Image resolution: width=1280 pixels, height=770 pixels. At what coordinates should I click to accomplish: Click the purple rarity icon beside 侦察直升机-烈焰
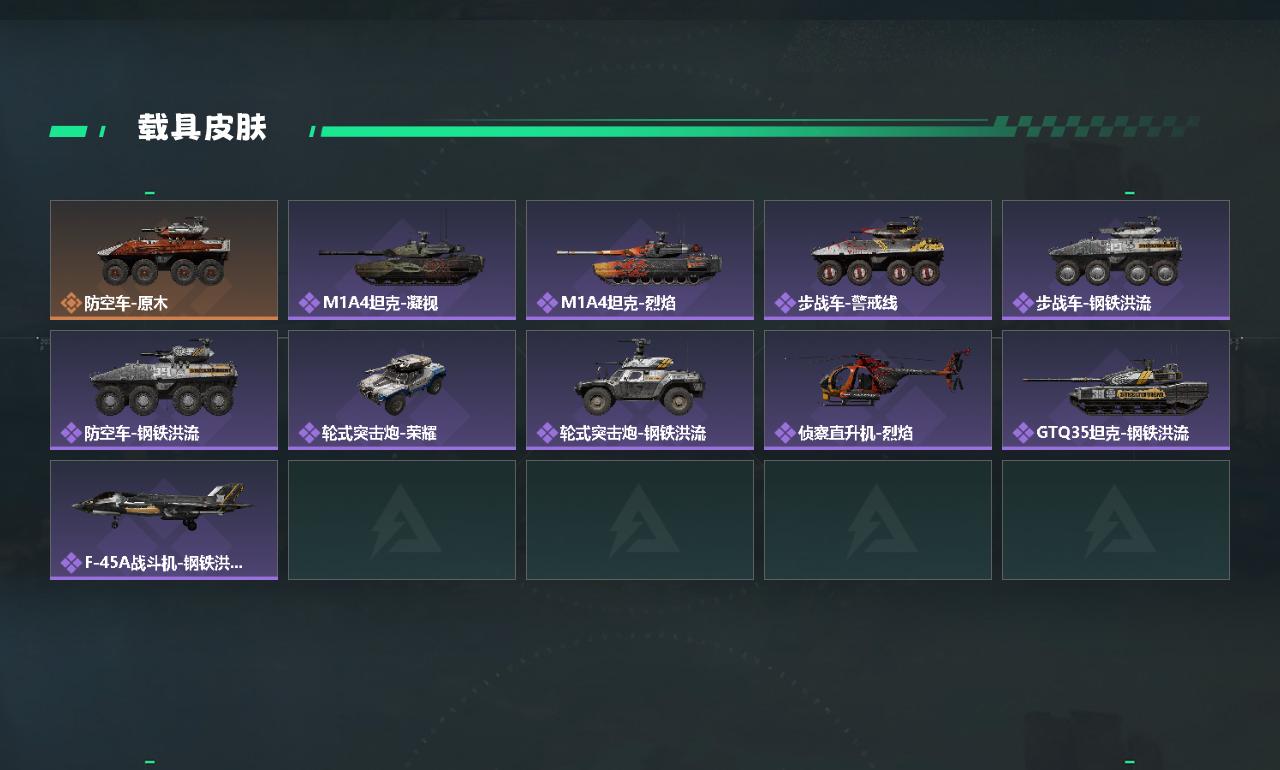785,433
